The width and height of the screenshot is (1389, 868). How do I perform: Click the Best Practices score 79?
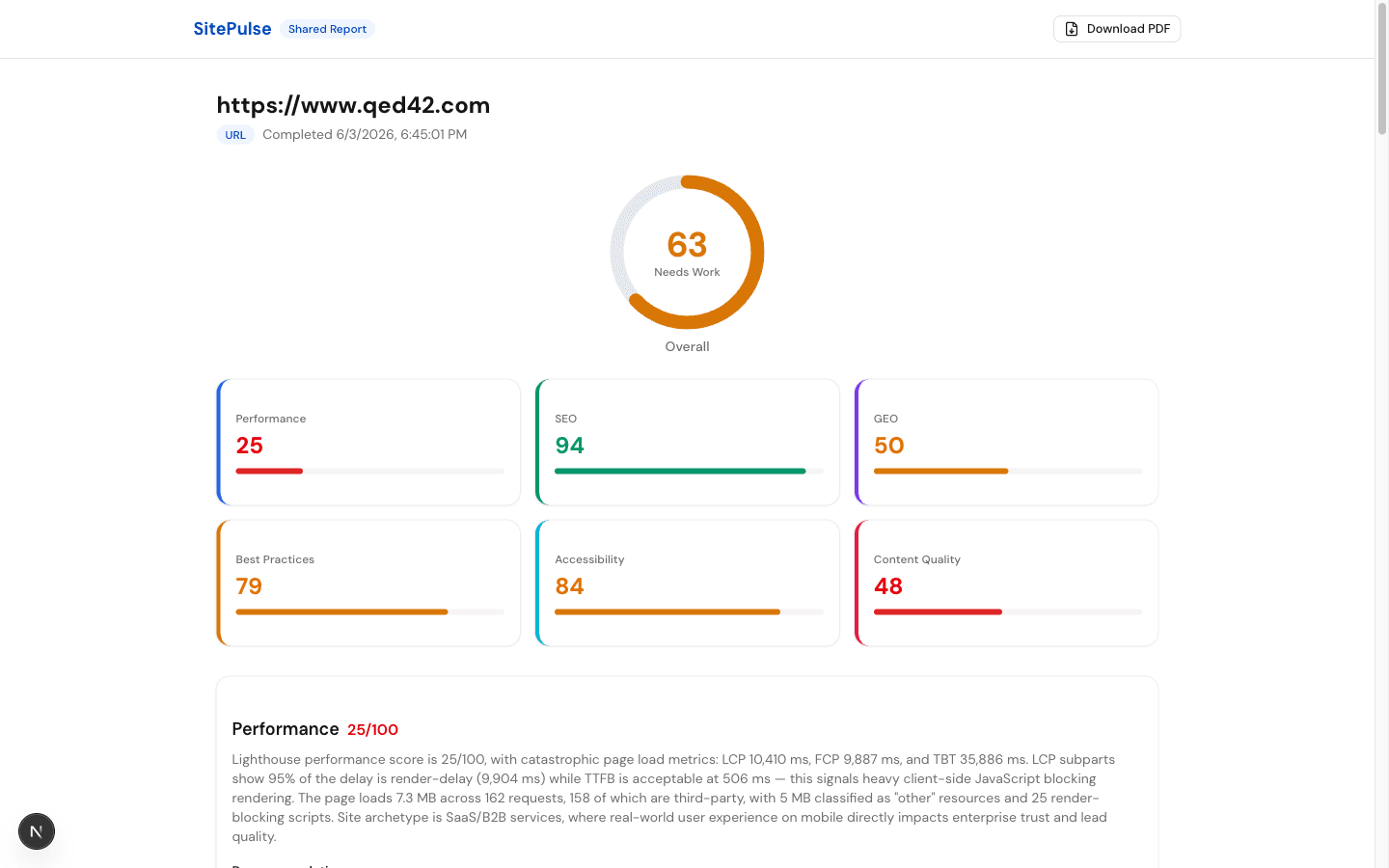click(x=249, y=586)
